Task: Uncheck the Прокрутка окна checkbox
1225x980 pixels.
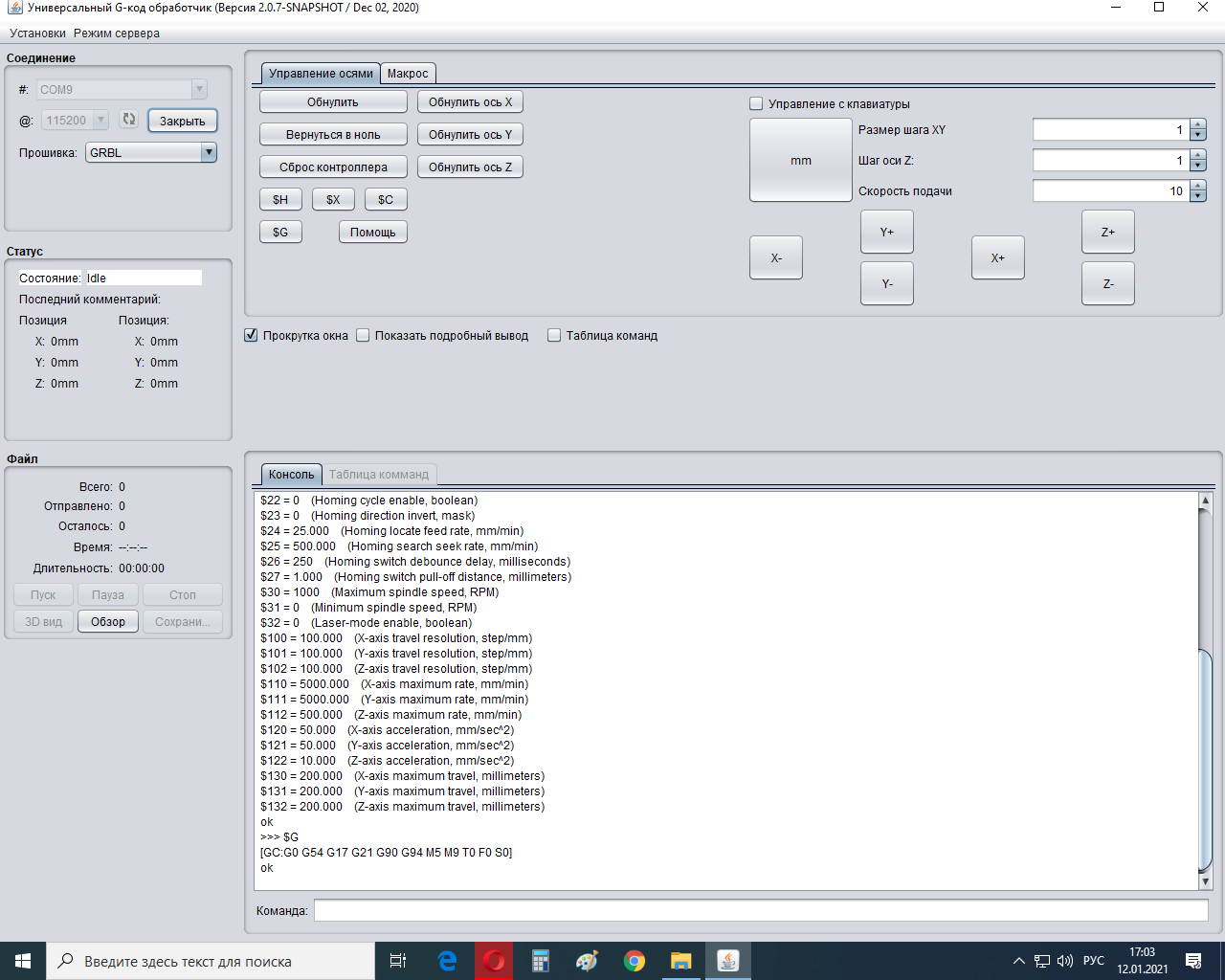Action: [251, 335]
